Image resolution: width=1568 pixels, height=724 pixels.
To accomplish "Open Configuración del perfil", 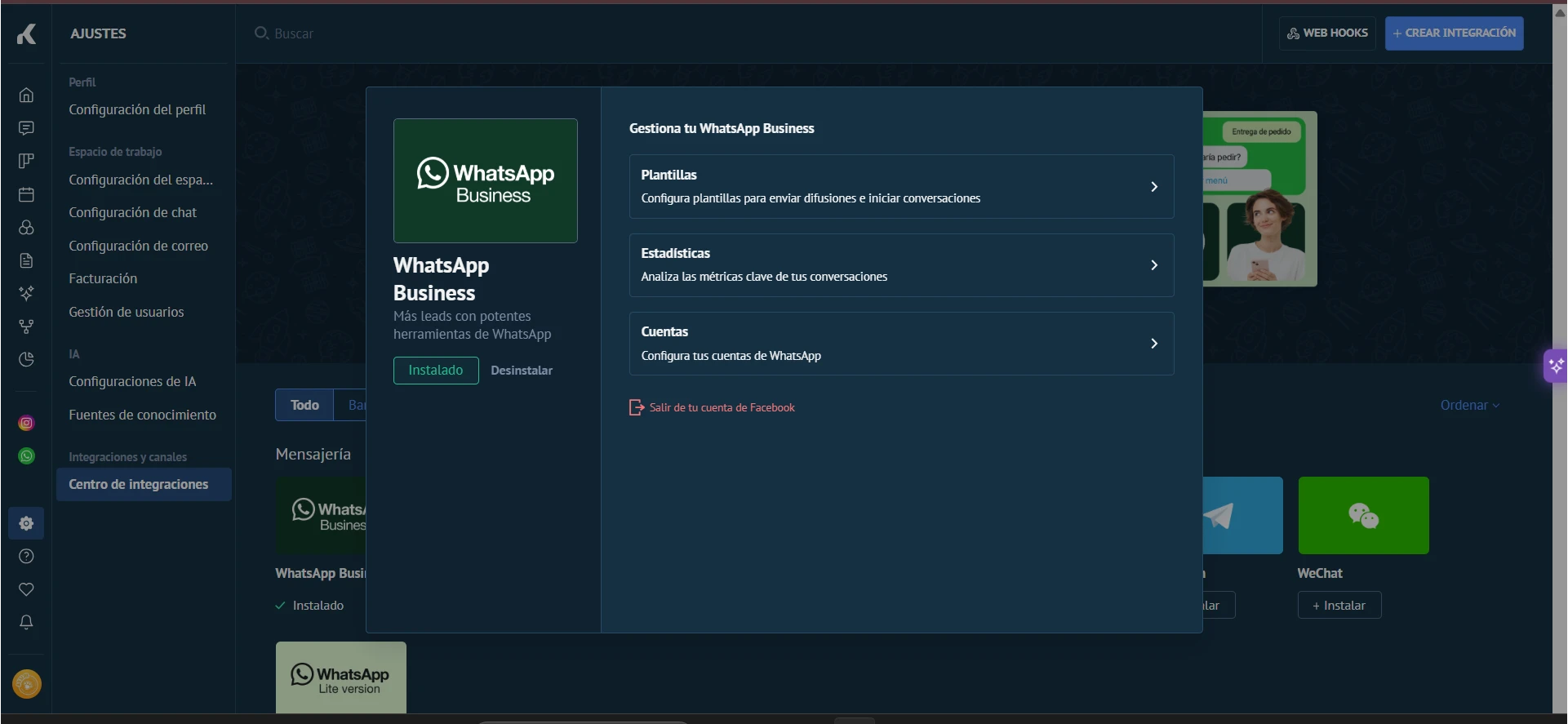I will (137, 109).
